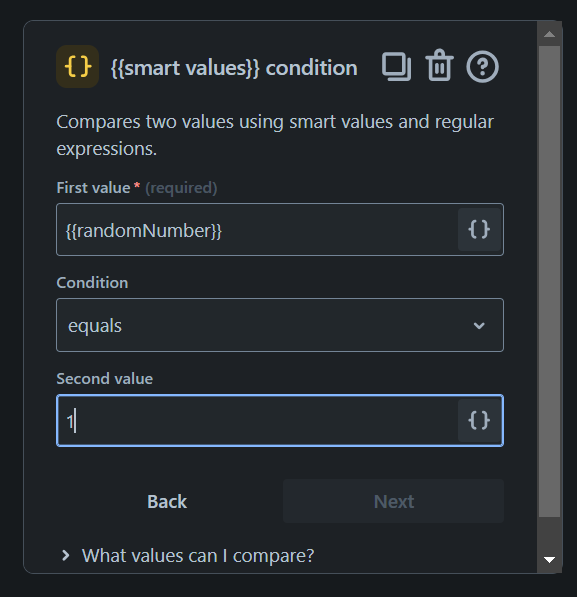Click the yellow braces icon in the header
This screenshot has width=577, height=597.
tap(78, 67)
